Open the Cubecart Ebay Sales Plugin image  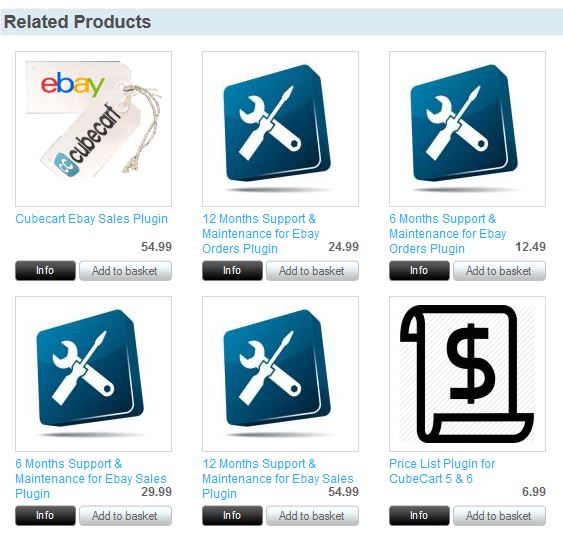pyautogui.click(x=93, y=129)
